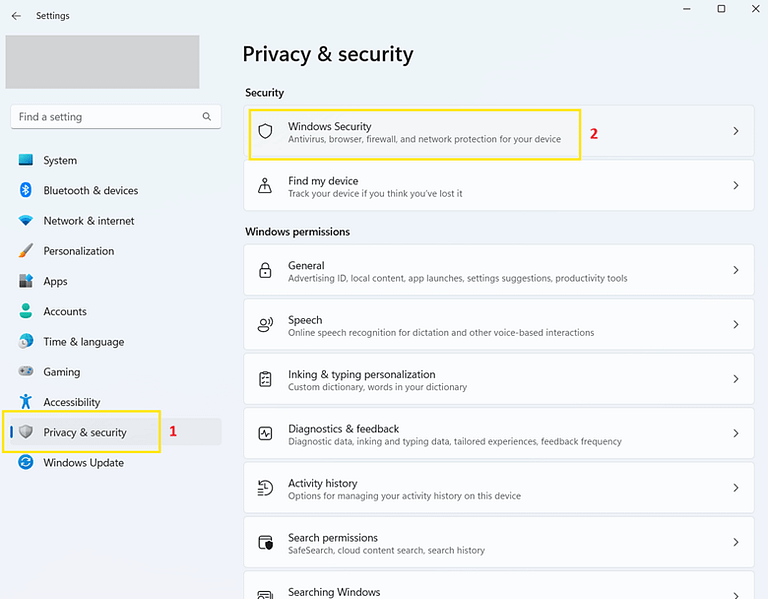Click the Windows Security shield icon
This screenshot has height=599, width=768.
point(265,132)
